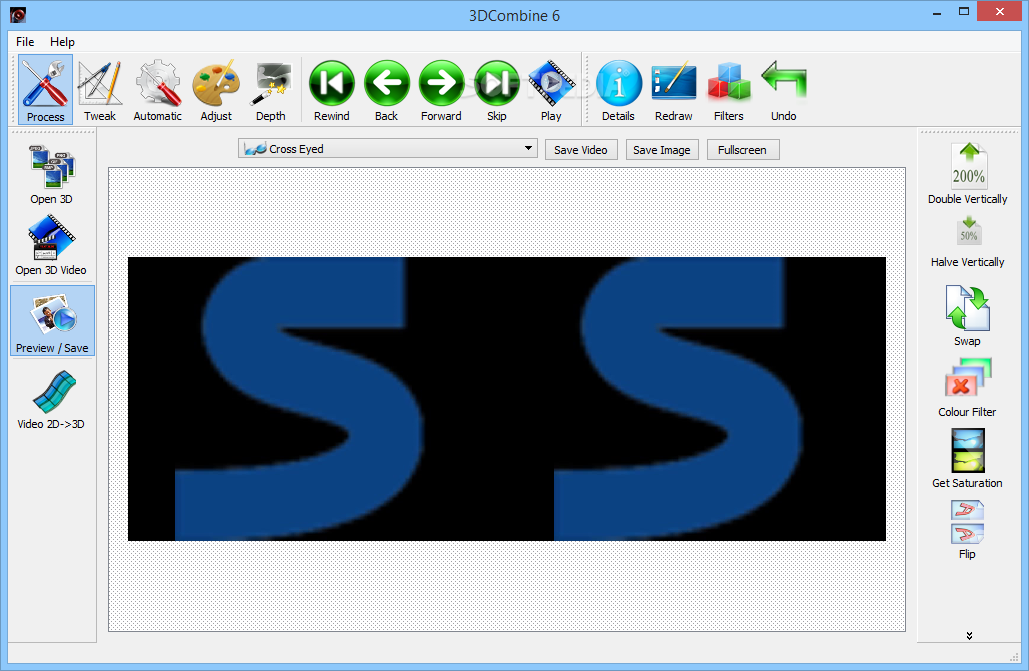The width and height of the screenshot is (1029, 671).
Task: Expand the Cross Eyed output dropdown
Action: tap(388, 149)
